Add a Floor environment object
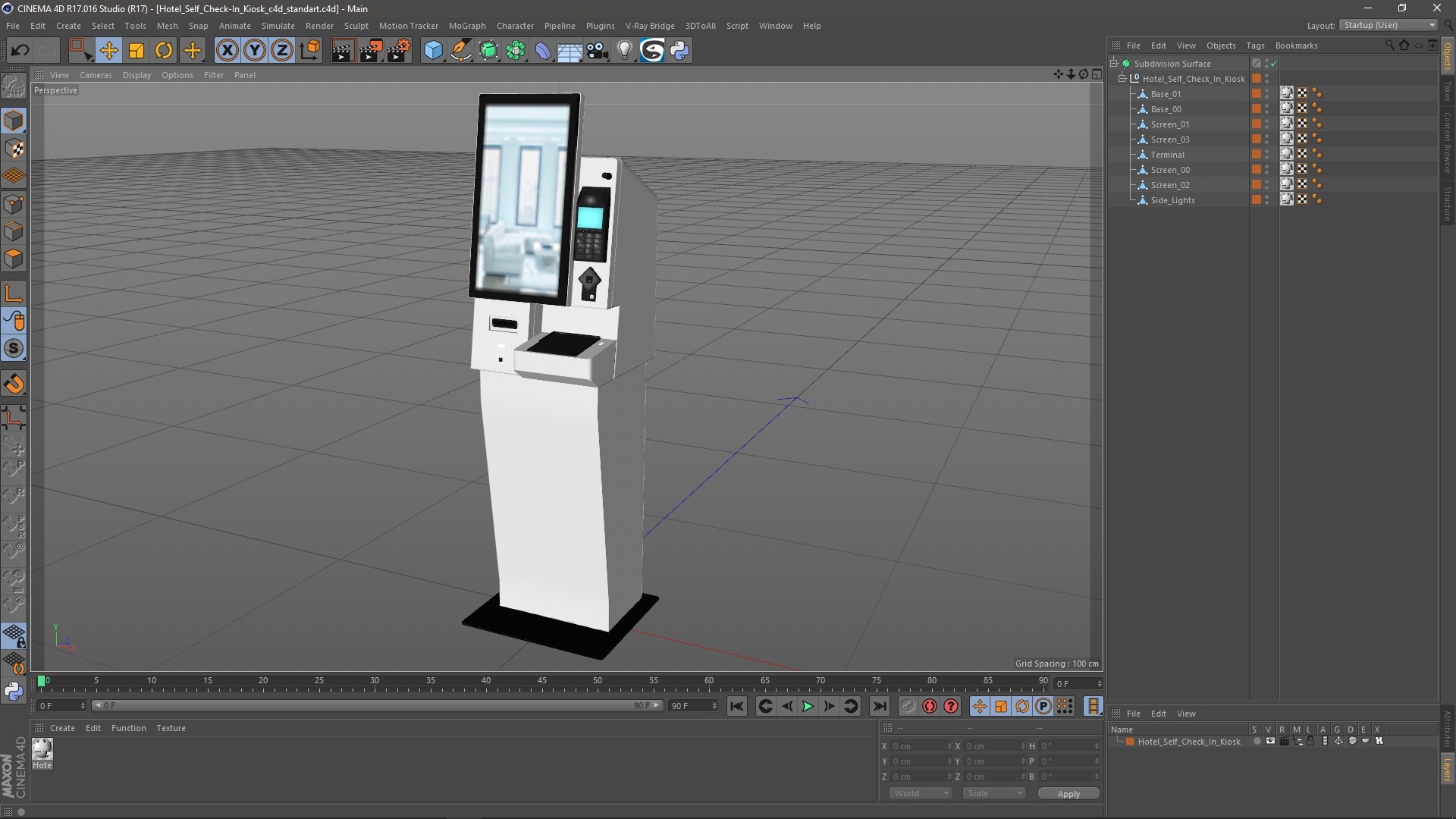 [570, 51]
